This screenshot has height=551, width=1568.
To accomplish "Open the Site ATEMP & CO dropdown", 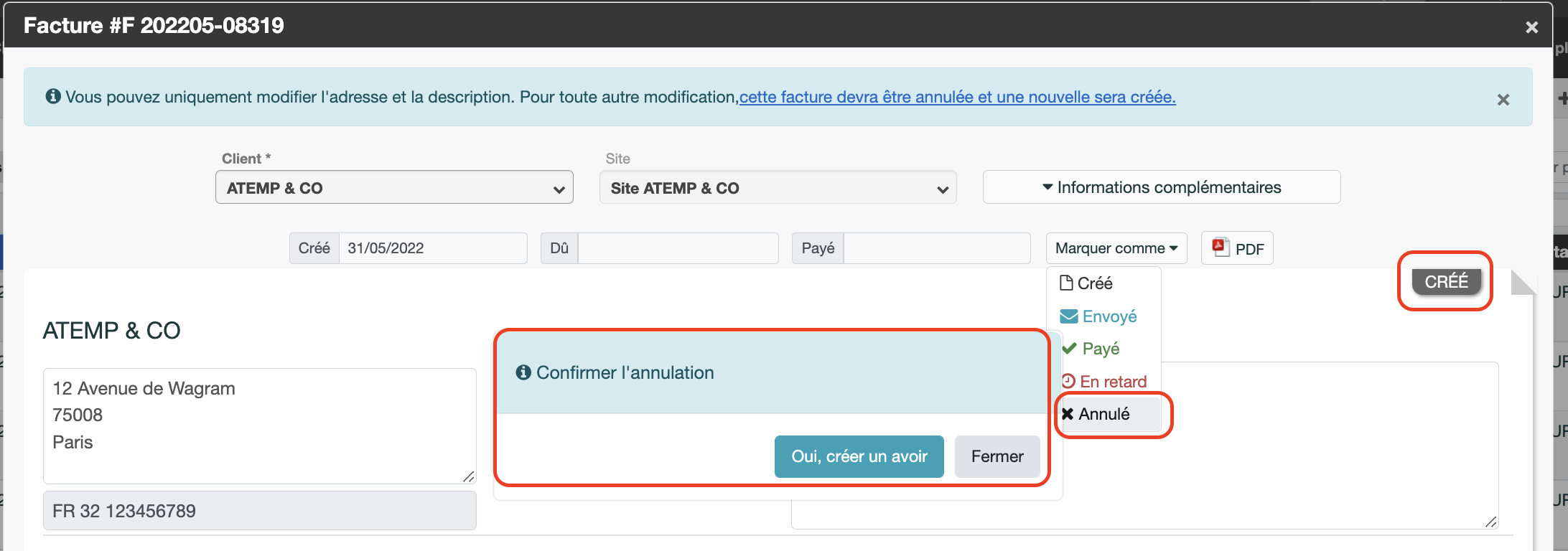I will pyautogui.click(x=778, y=187).
